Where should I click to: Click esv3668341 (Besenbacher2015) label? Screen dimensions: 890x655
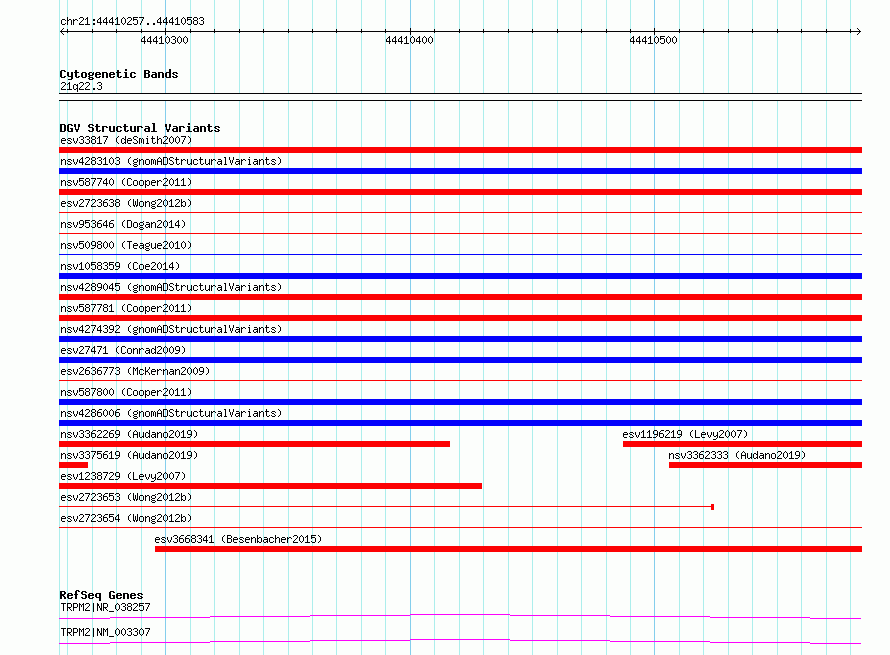pos(238,539)
